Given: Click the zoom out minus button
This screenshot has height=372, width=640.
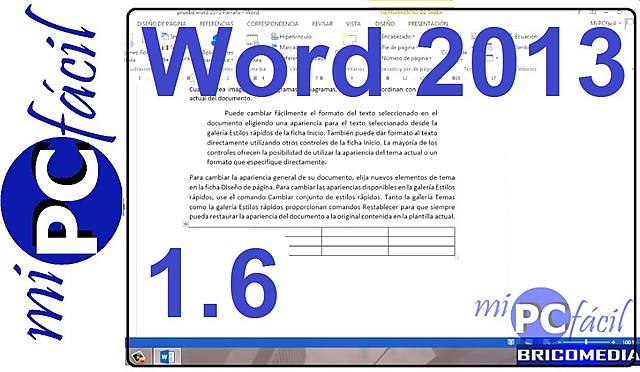Looking at the screenshot, I should pos(560,342).
